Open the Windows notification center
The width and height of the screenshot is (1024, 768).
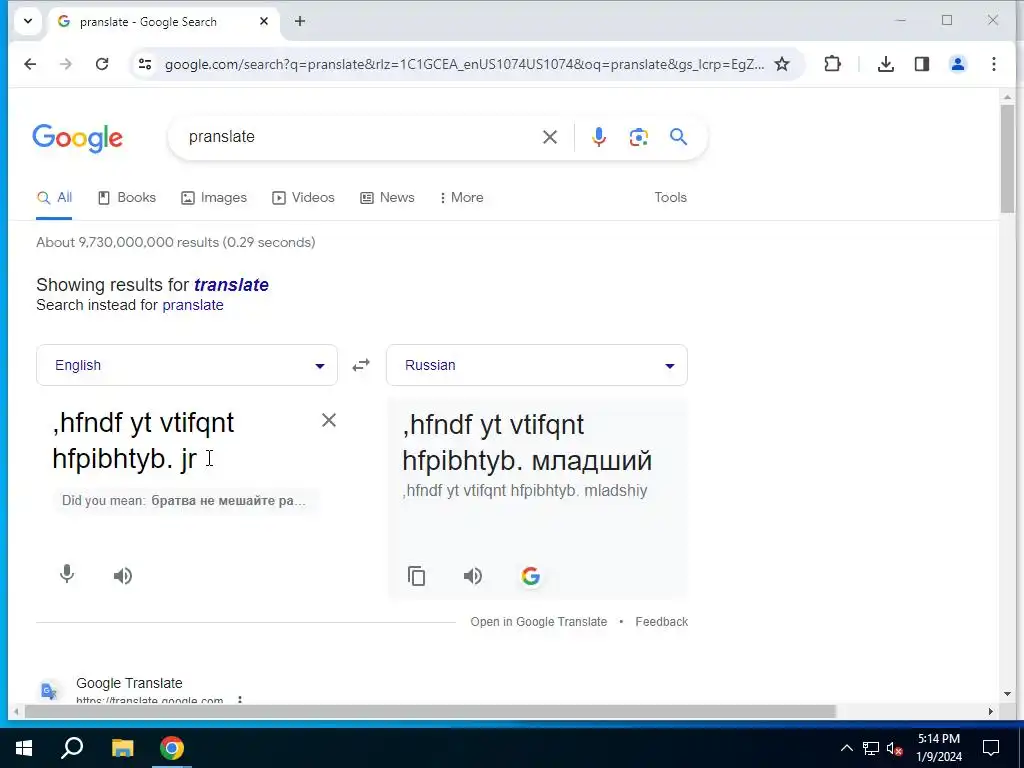[x=991, y=748]
